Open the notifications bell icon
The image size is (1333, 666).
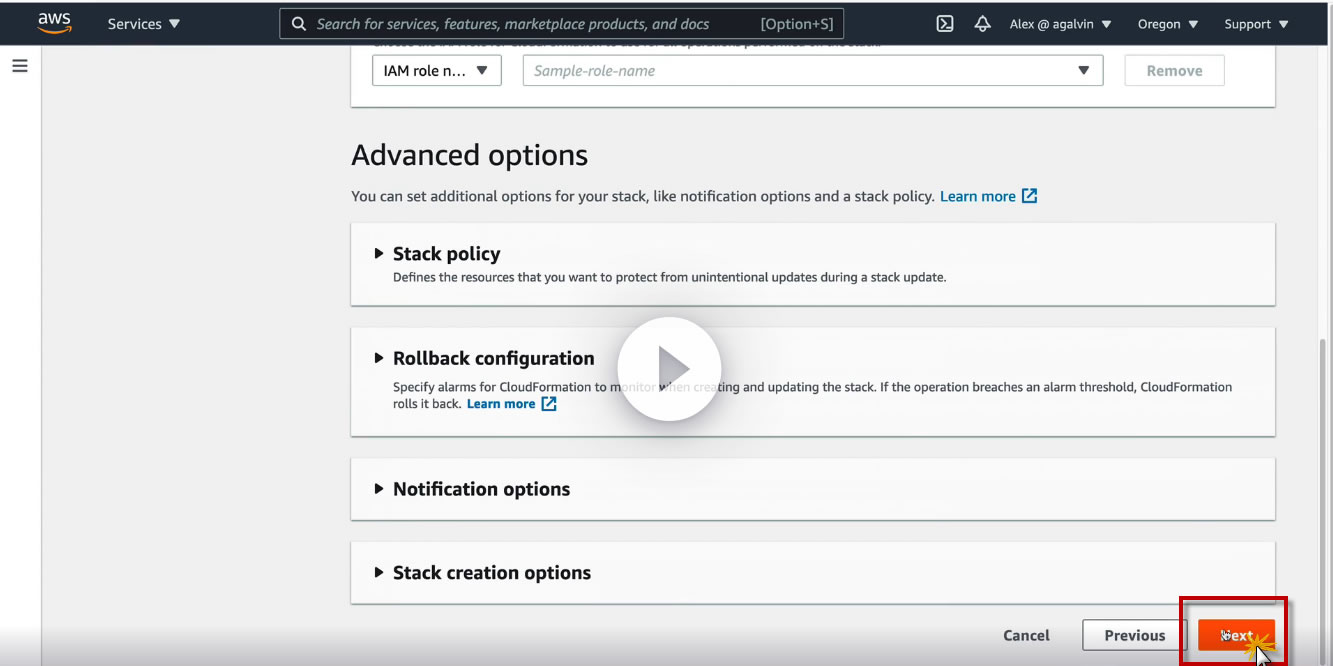[982, 24]
